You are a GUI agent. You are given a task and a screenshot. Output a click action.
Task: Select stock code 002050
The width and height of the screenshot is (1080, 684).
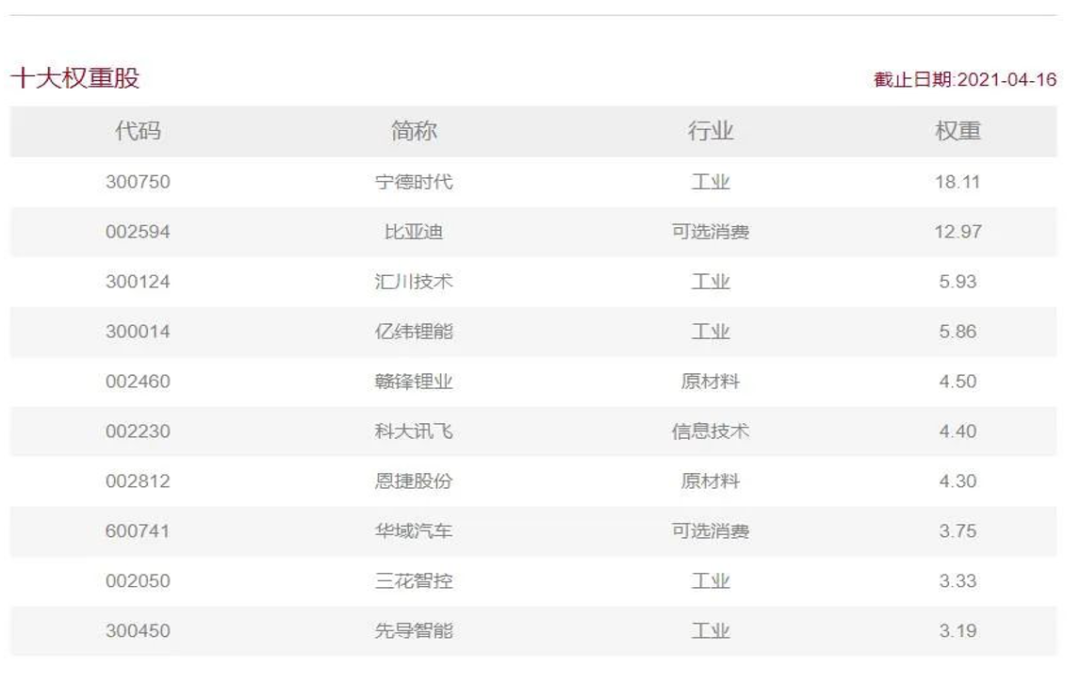[x=138, y=581]
